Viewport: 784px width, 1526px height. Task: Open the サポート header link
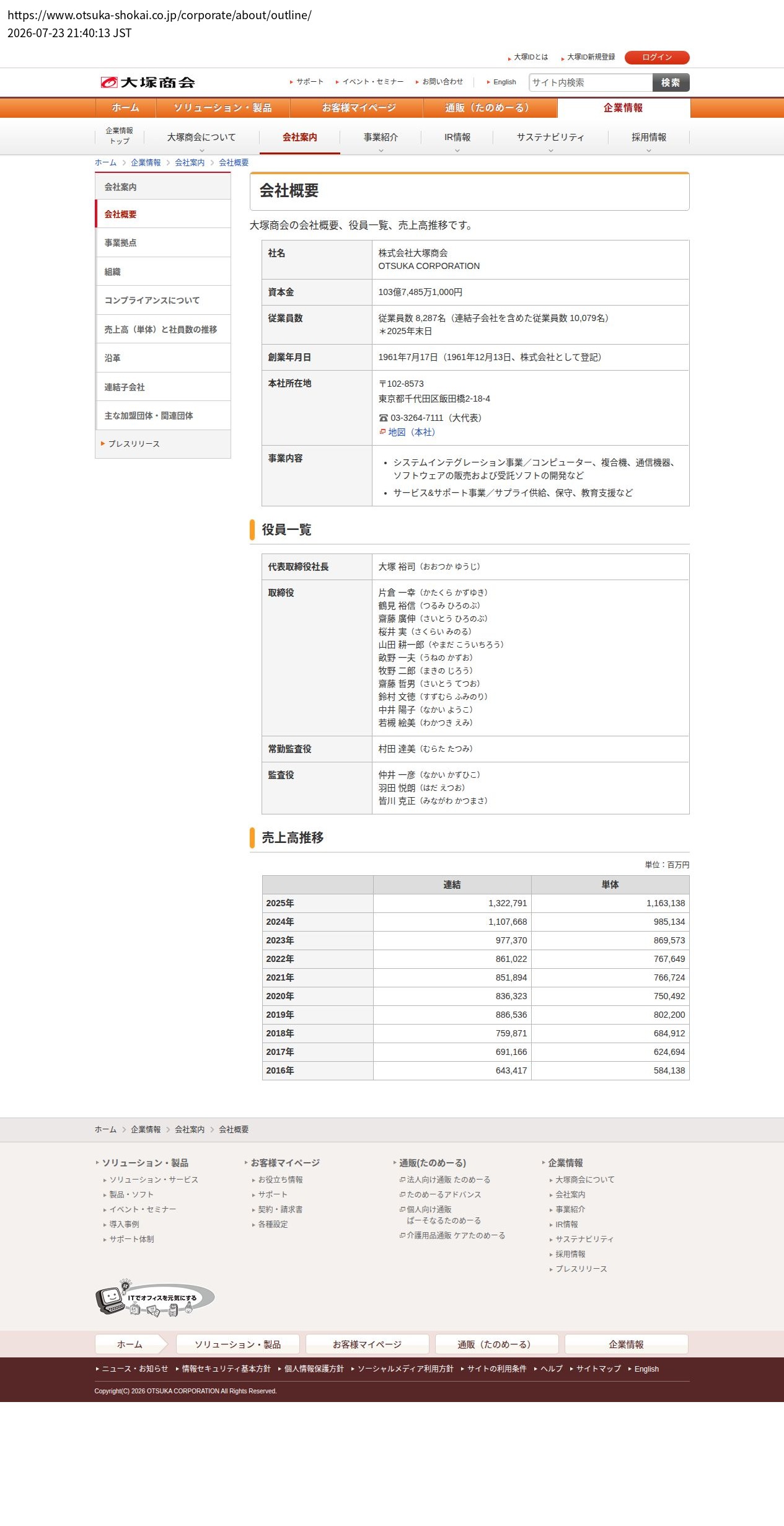coord(310,82)
